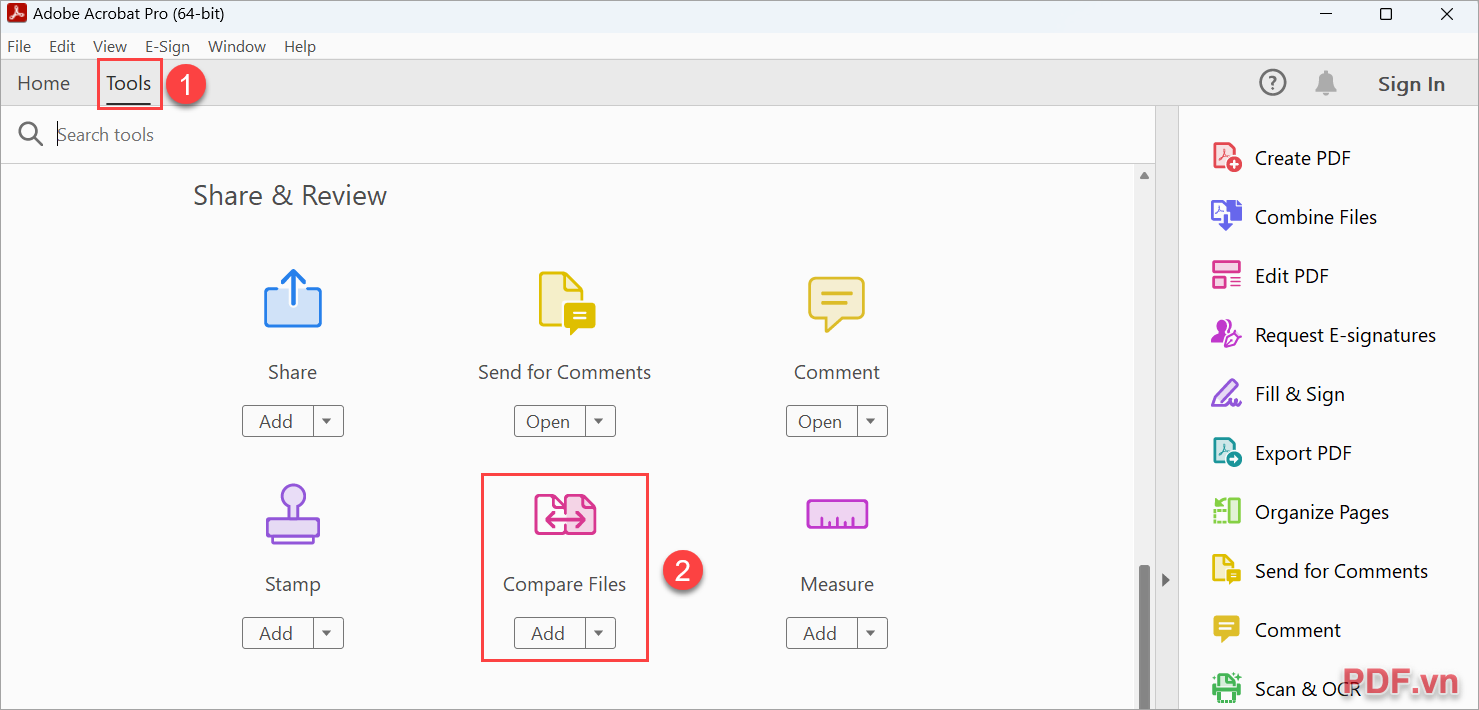Click the Scan & OCR icon
The image size is (1479, 710).
point(1227,688)
